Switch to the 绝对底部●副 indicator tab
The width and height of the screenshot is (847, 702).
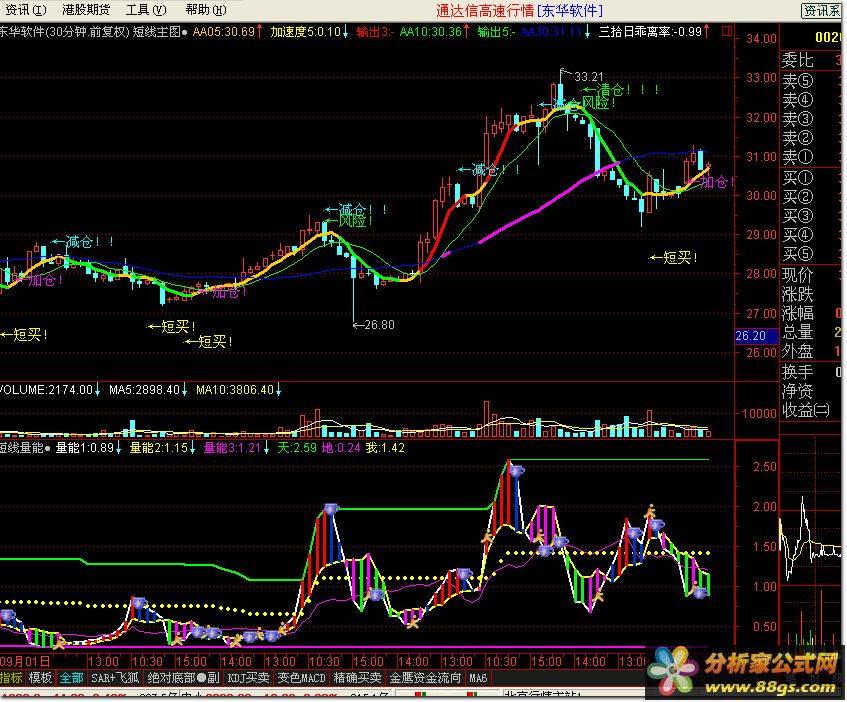coord(183,678)
